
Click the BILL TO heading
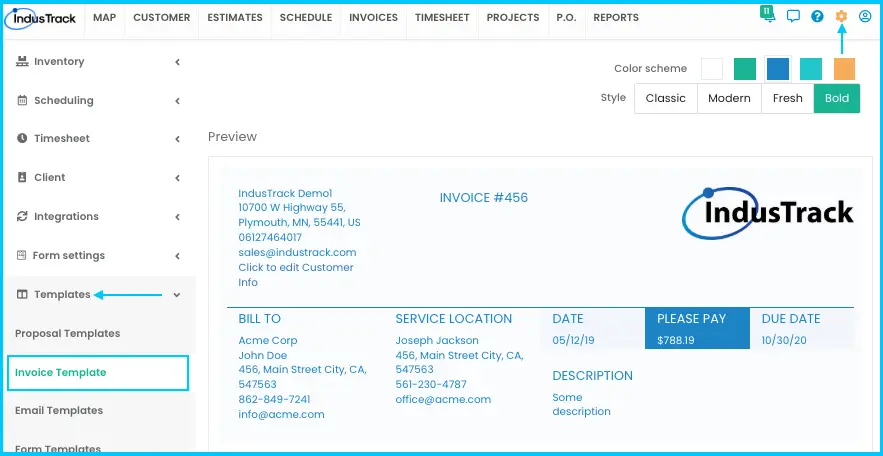[x=260, y=319]
